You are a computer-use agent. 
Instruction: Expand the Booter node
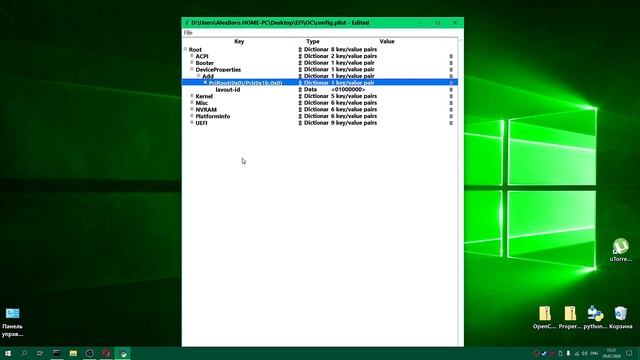(192, 62)
